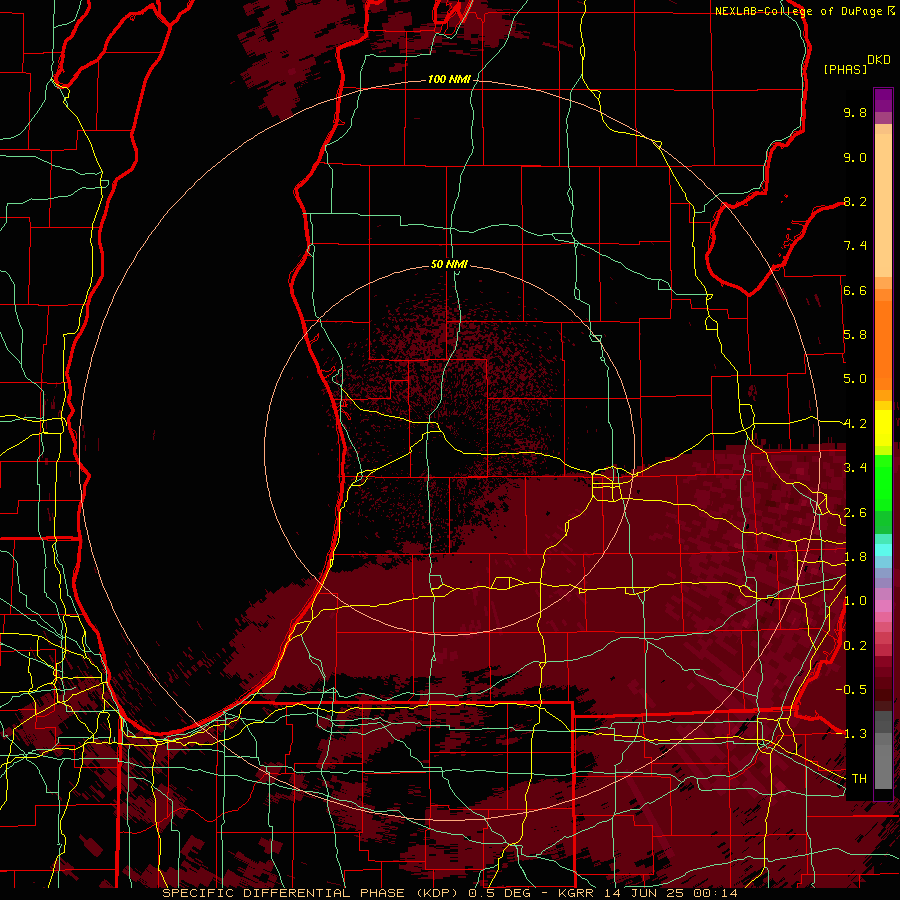Click the 5.8 value on the color scale
The width and height of the screenshot is (900, 900).
855,335
